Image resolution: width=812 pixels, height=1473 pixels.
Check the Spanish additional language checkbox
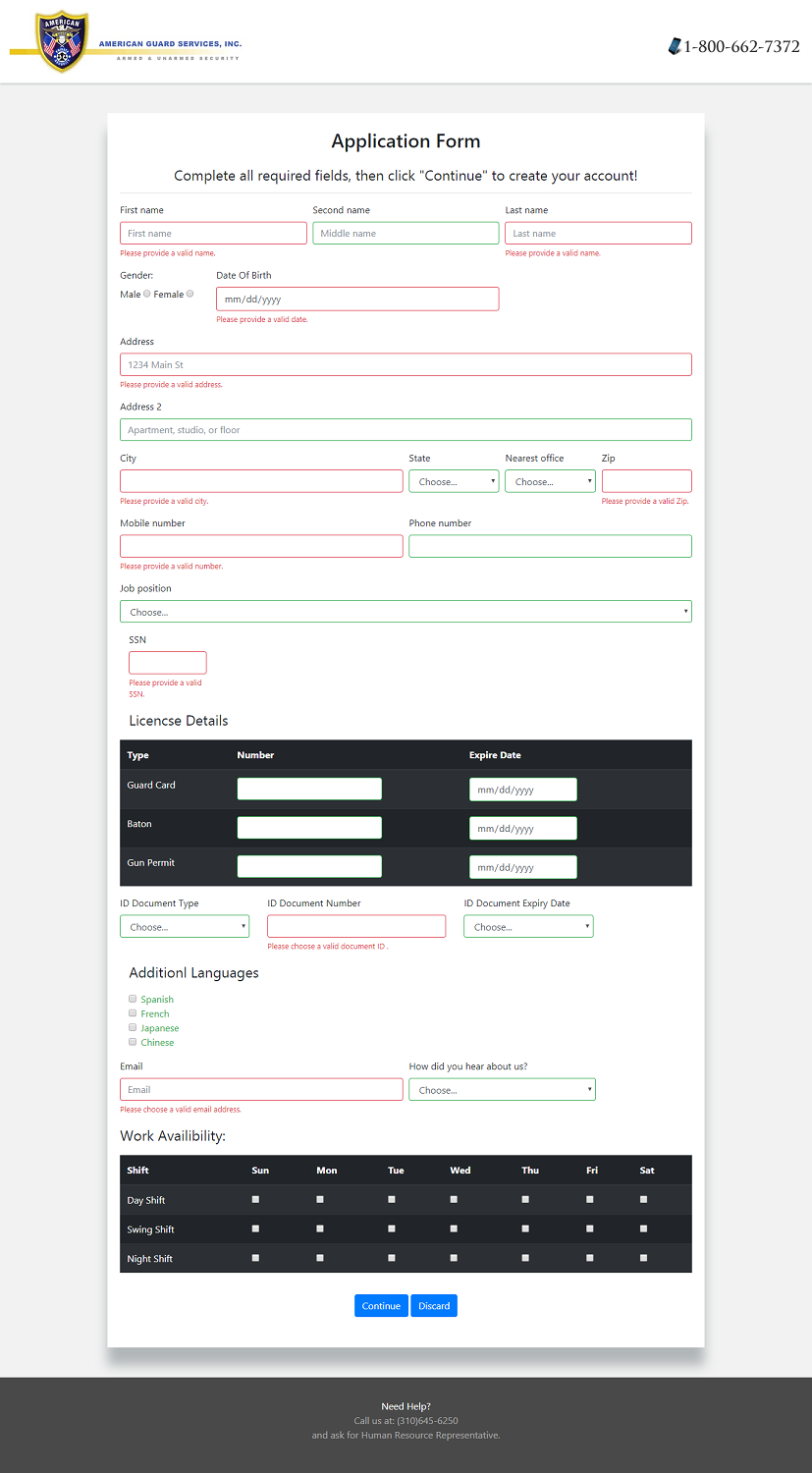(133, 999)
